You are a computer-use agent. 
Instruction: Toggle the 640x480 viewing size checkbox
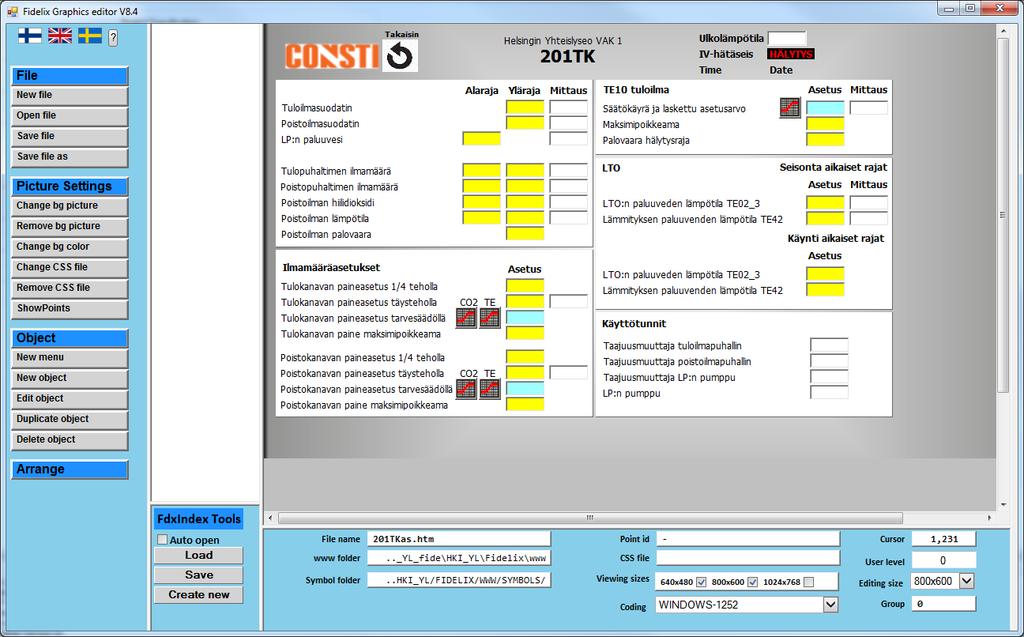coord(701,581)
